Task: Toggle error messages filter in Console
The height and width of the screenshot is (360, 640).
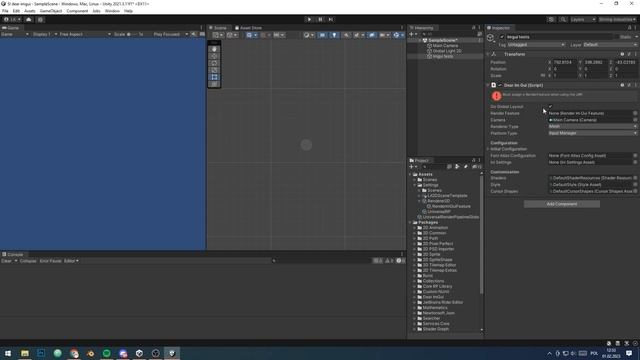Action: (x=400, y=261)
